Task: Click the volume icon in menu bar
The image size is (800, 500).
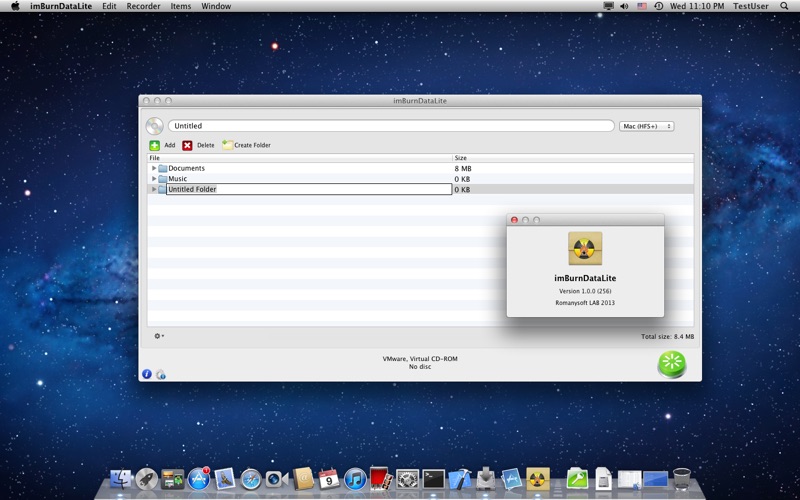Action: tap(624, 6)
